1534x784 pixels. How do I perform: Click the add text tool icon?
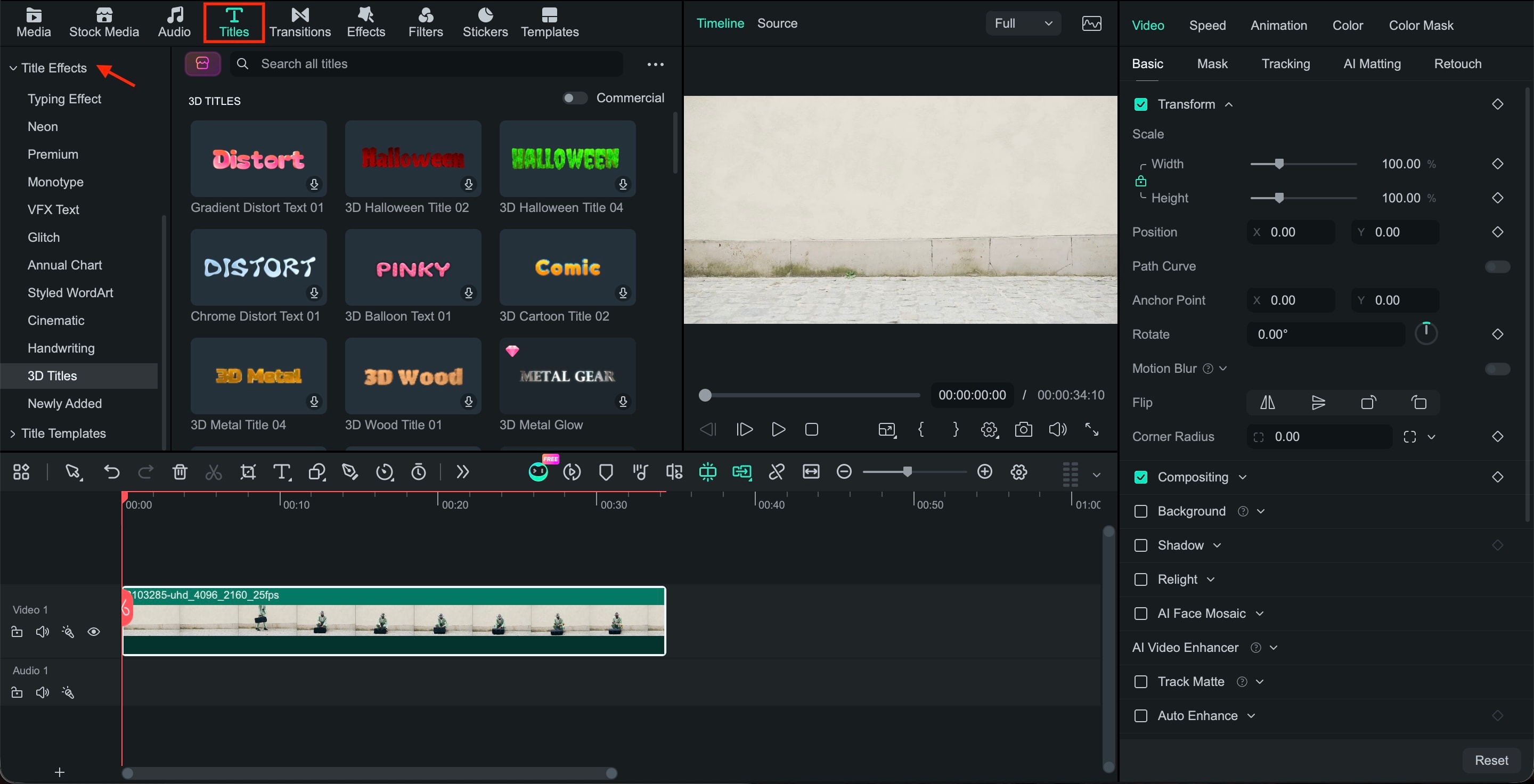[x=282, y=472]
